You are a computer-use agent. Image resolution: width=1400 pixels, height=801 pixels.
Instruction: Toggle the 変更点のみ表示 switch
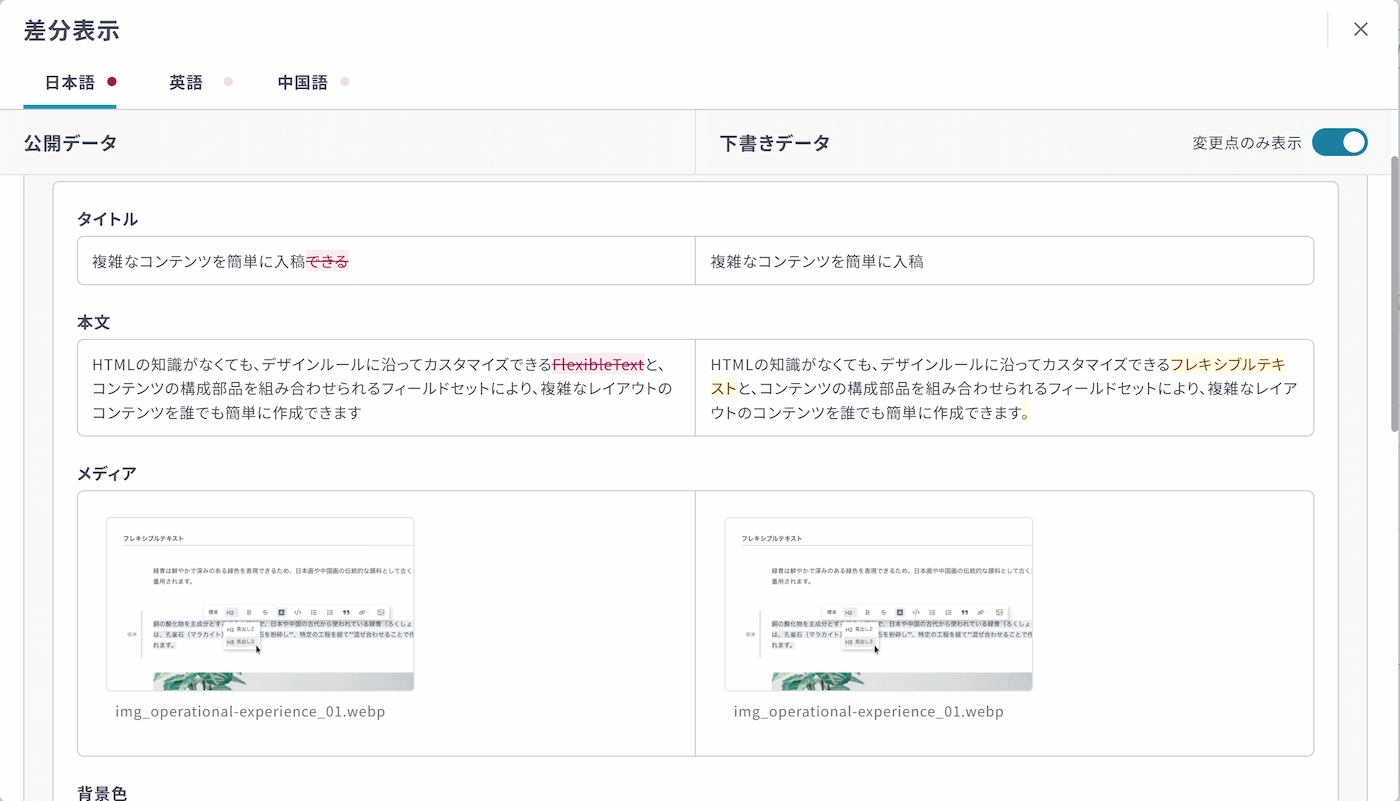1339,143
